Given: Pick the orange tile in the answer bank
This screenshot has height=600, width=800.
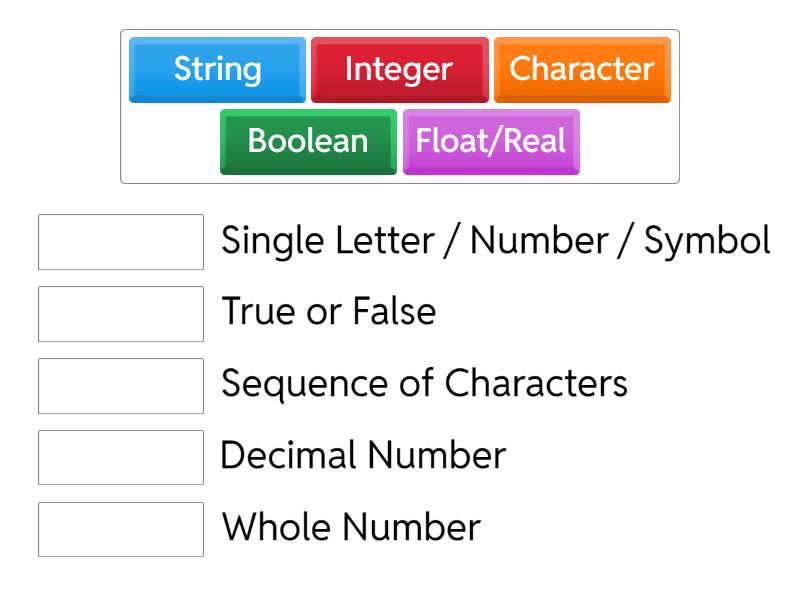Looking at the screenshot, I should click(x=582, y=70).
